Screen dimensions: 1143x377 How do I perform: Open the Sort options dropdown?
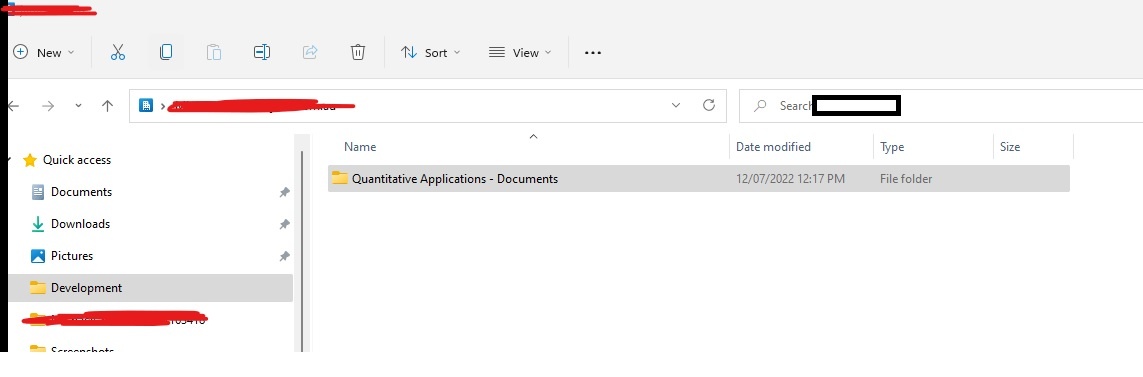coord(431,53)
